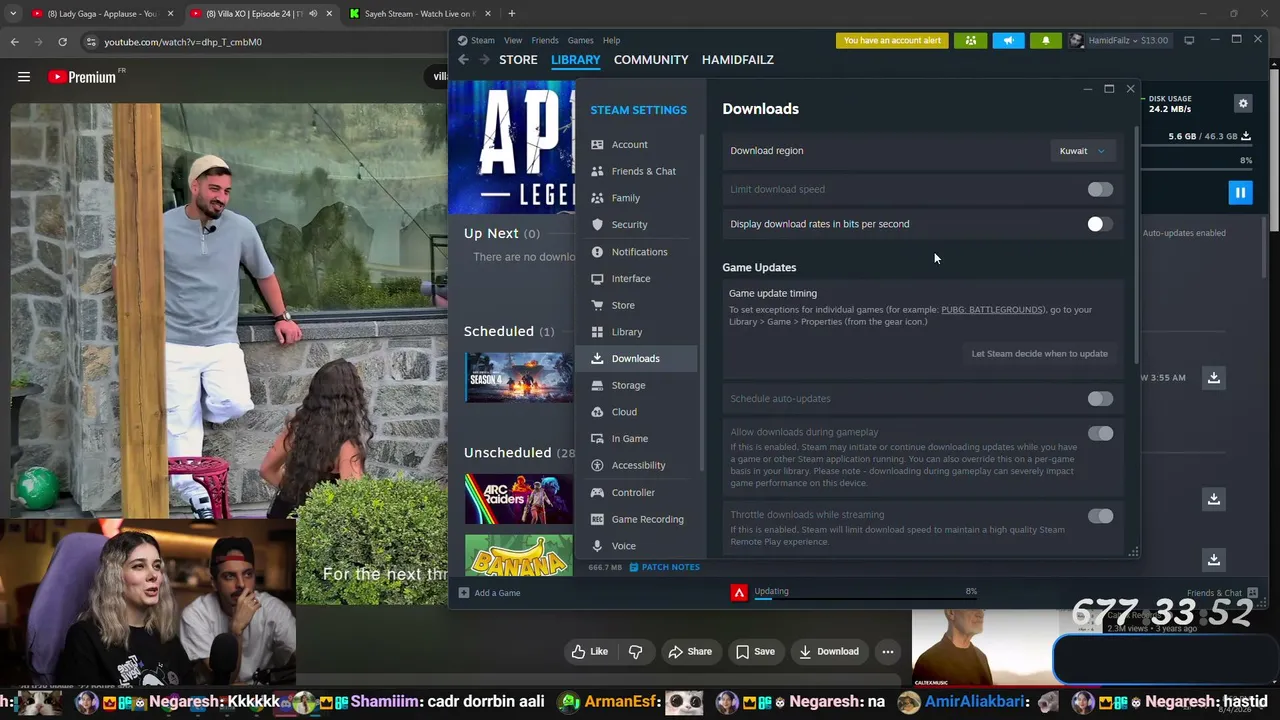Select Accessibility in Steam Settings sidebar

coord(637,465)
